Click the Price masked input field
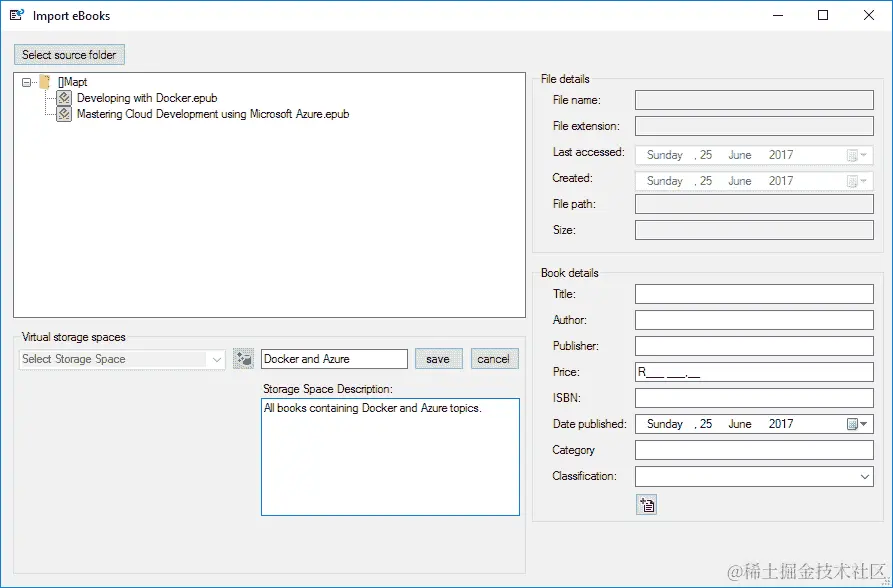Screen dimensions: 893x588 pos(754,372)
